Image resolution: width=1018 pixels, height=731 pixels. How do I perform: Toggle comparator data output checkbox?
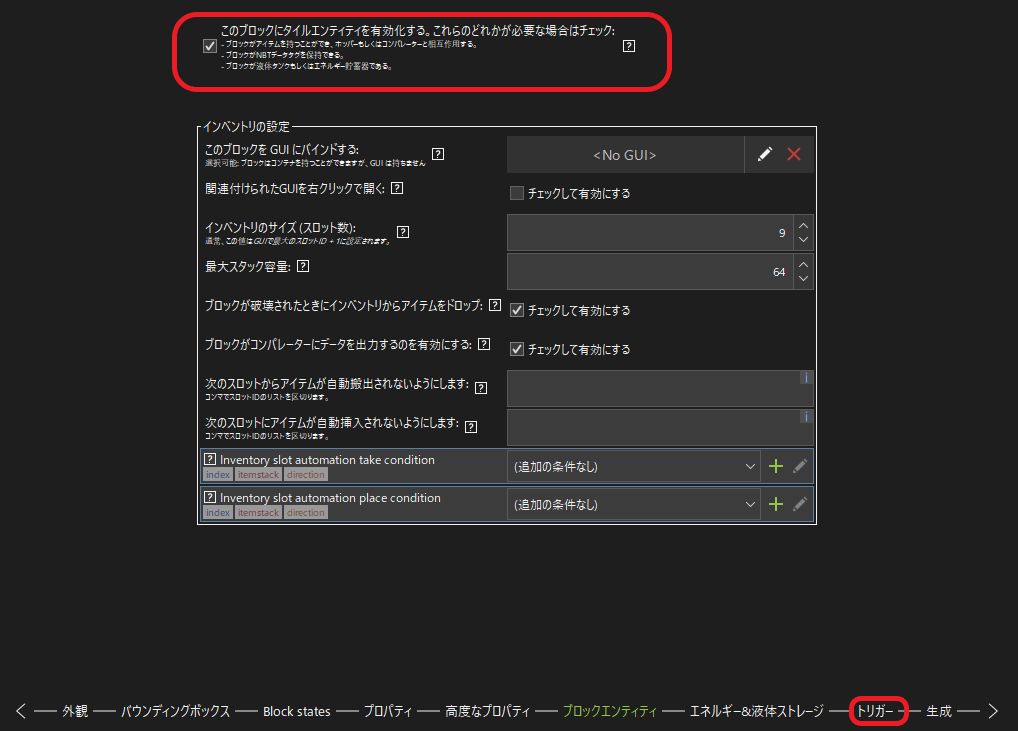point(517,349)
